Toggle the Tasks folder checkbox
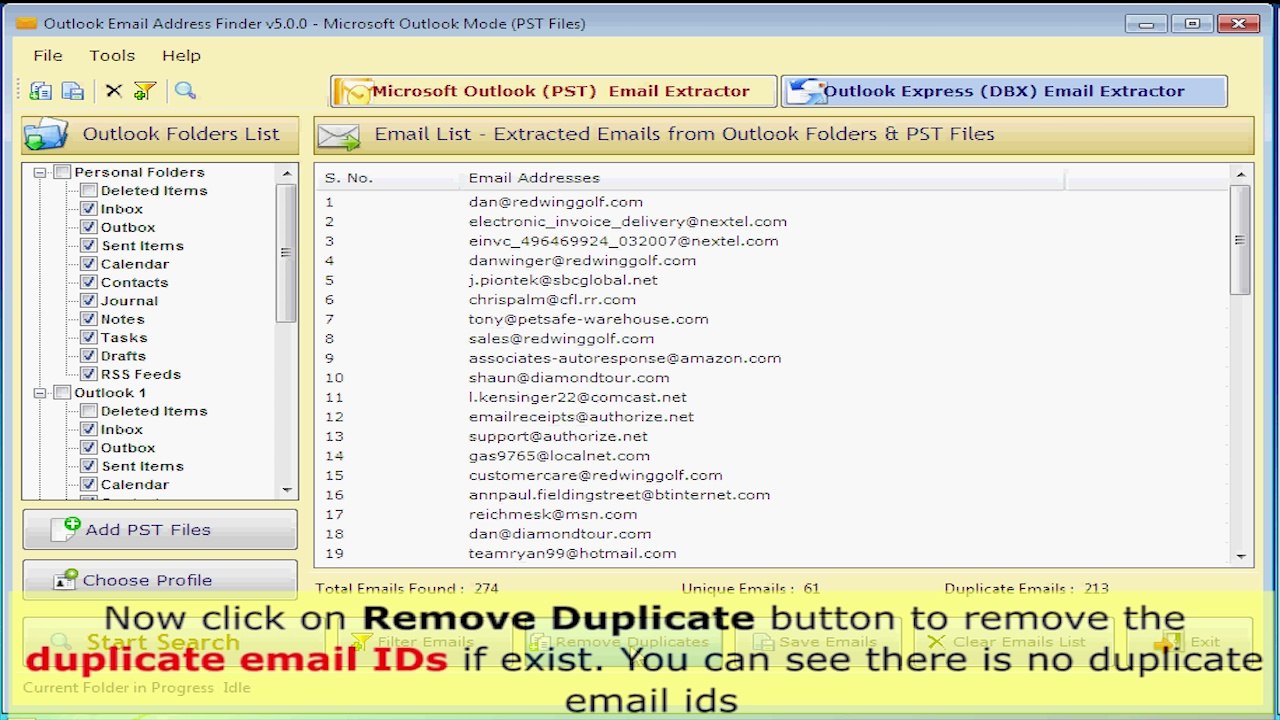Image resolution: width=1280 pixels, height=720 pixels. [89, 338]
